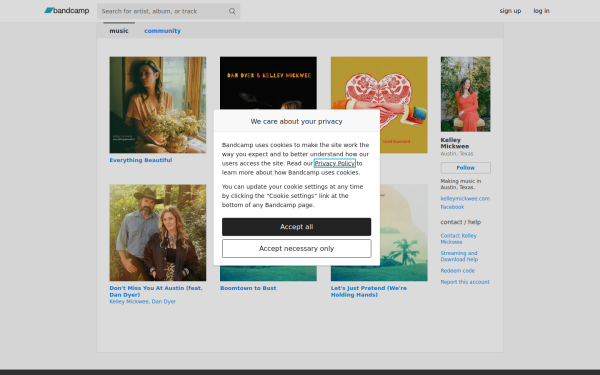The image size is (600, 375).
Task: Open the Everything Beautiful album cover
Action: click(158, 105)
